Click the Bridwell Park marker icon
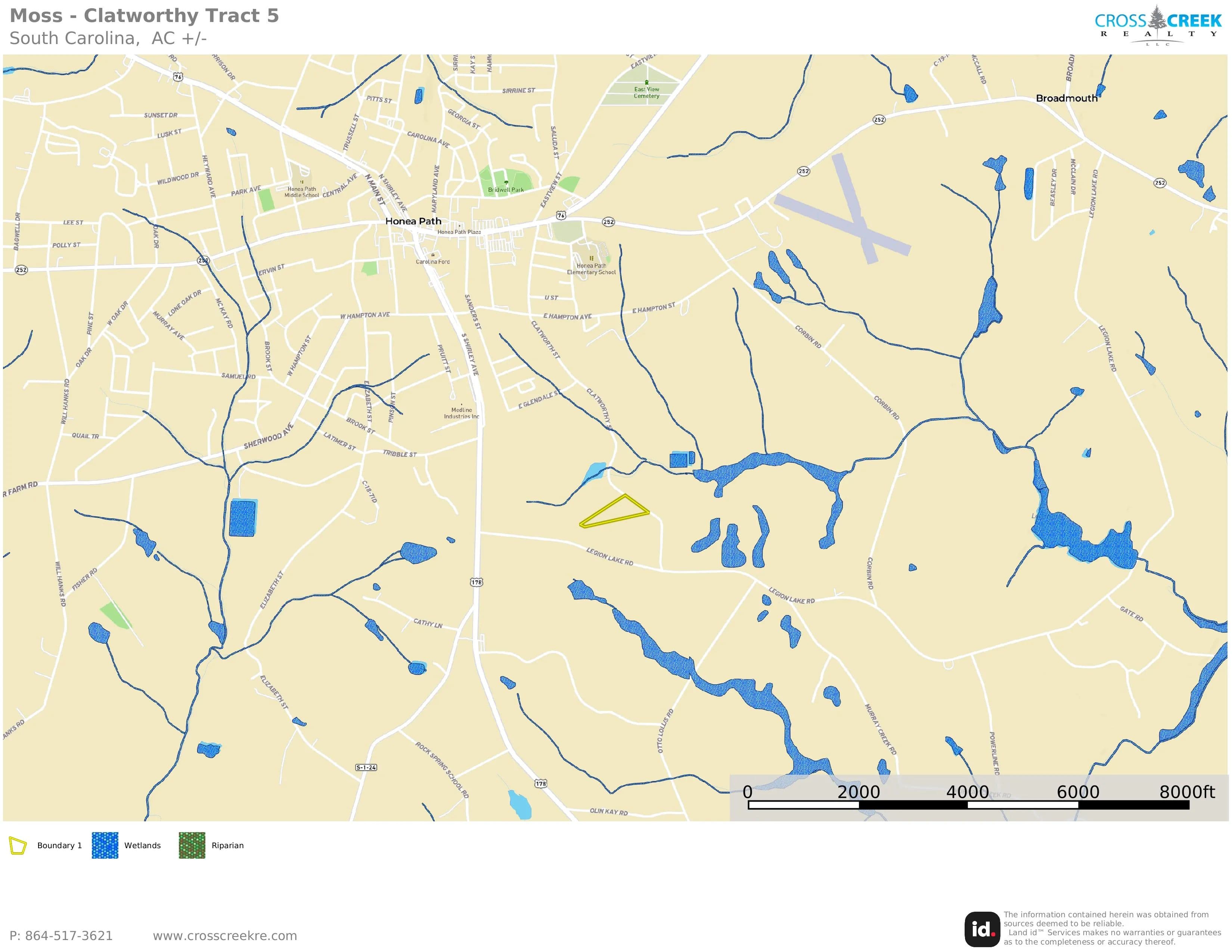This screenshot has height=952, width=1232. point(506,183)
